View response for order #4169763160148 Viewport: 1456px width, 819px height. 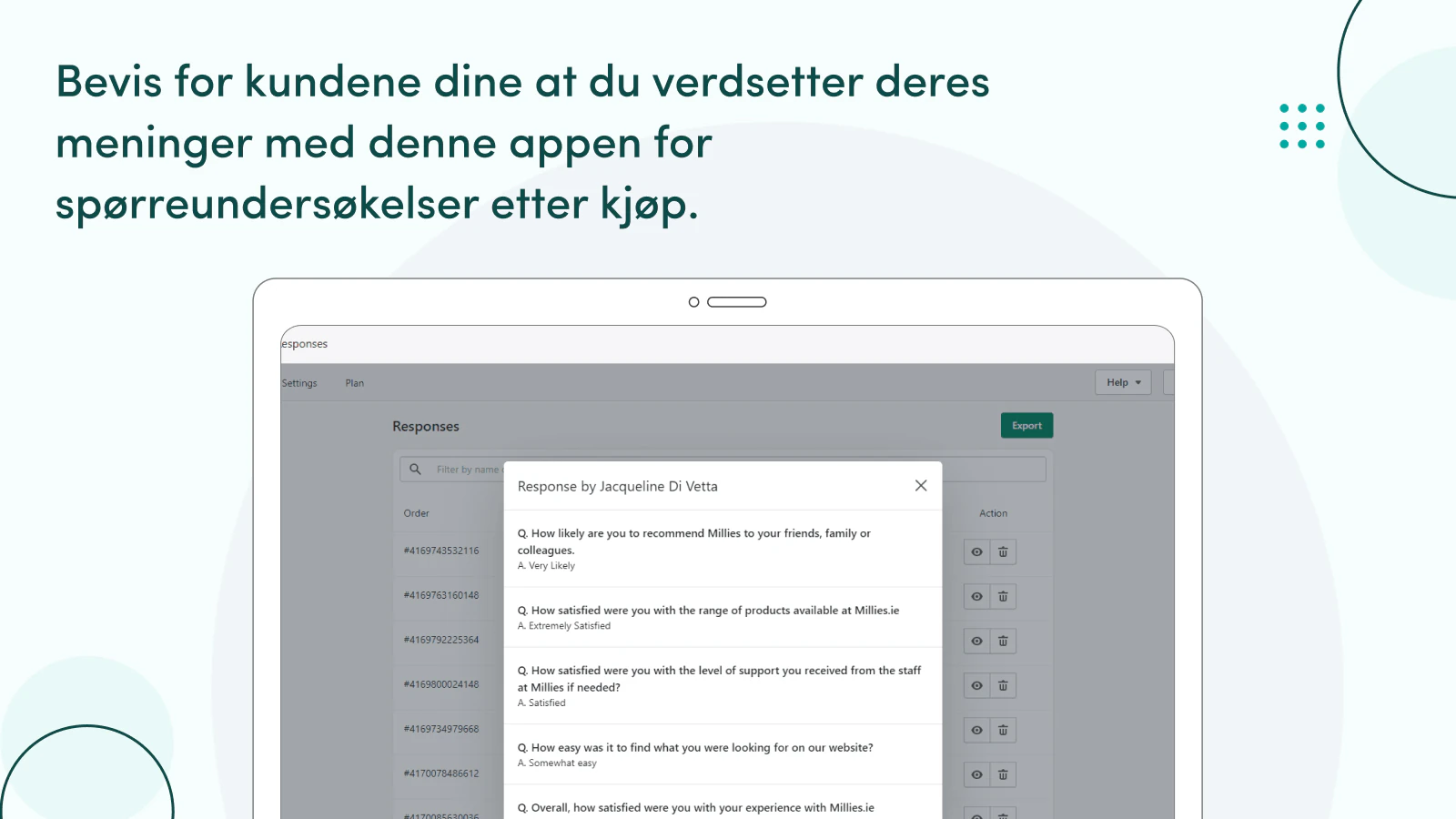(x=976, y=597)
